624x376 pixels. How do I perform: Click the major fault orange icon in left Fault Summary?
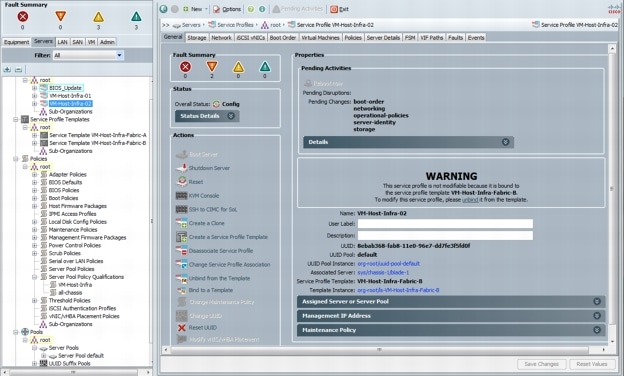(x=60, y=16)
